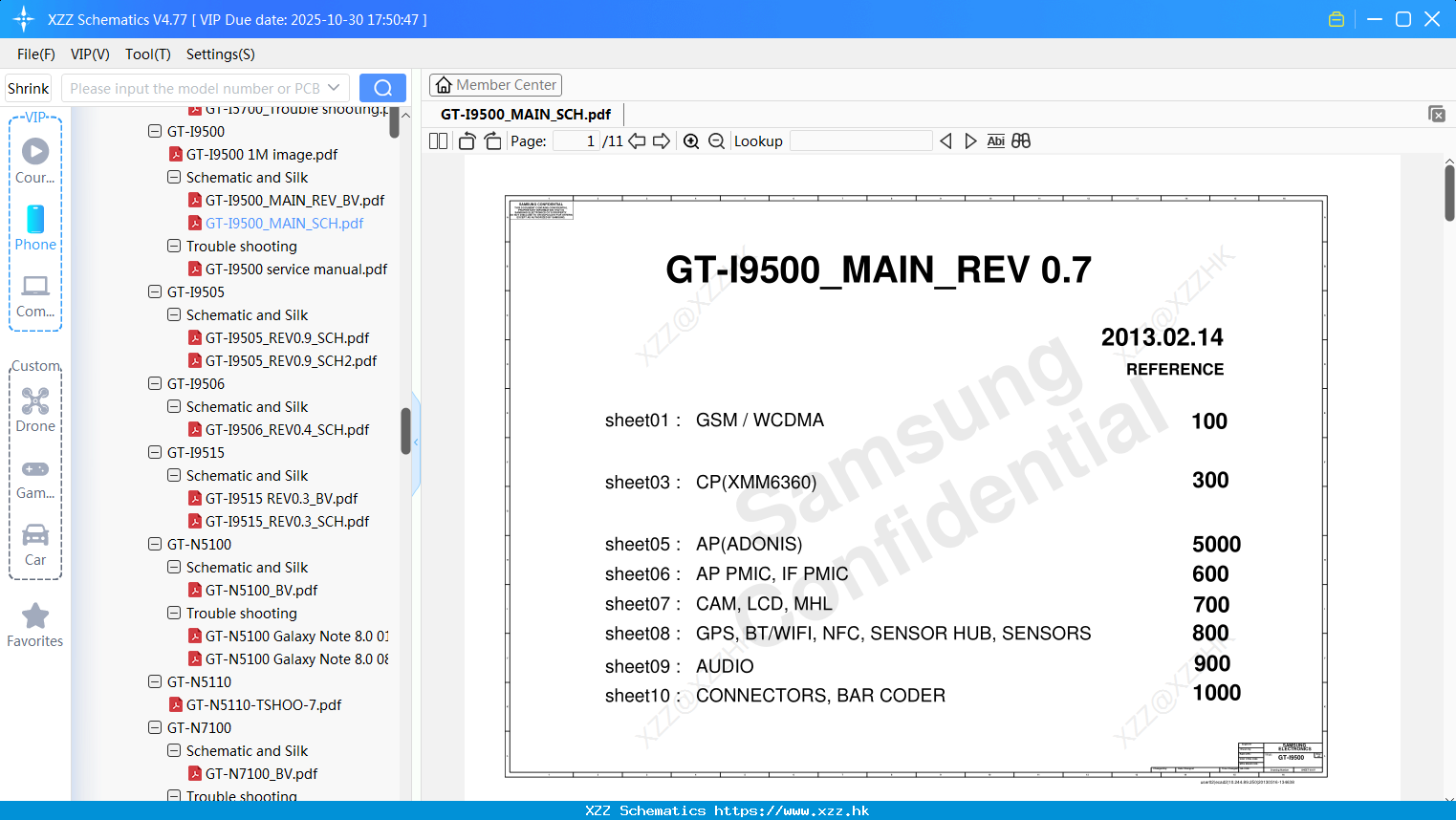This screenshot has width=1456, height=820.
Task: Find next lookup match triangle
Action: (970, 140)
